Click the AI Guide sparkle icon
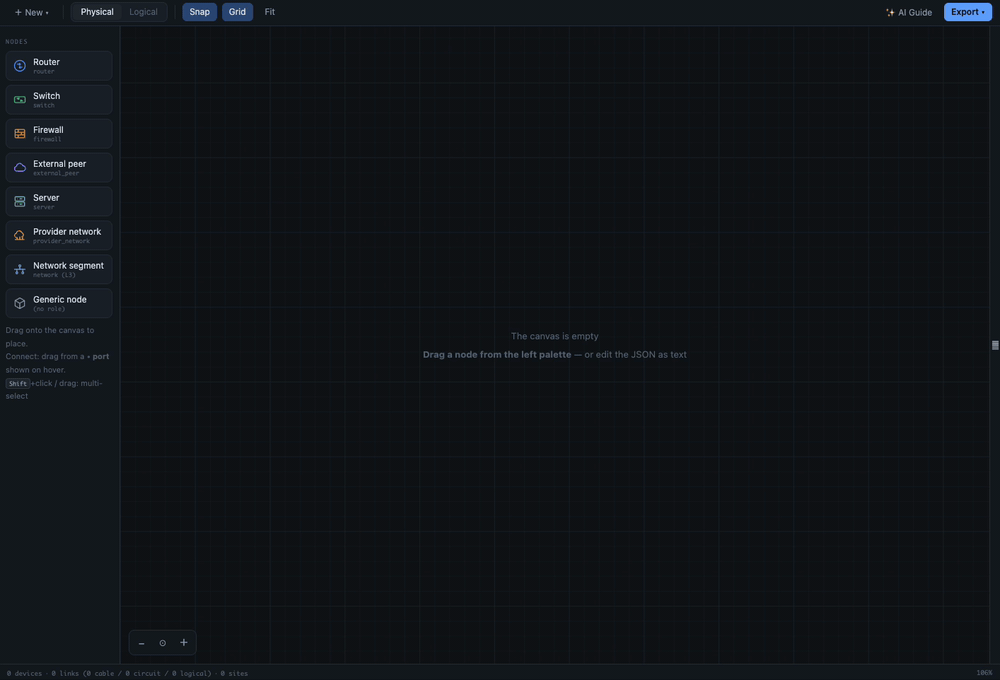This screenshot has width=1000, height=680. pos(890,12)
